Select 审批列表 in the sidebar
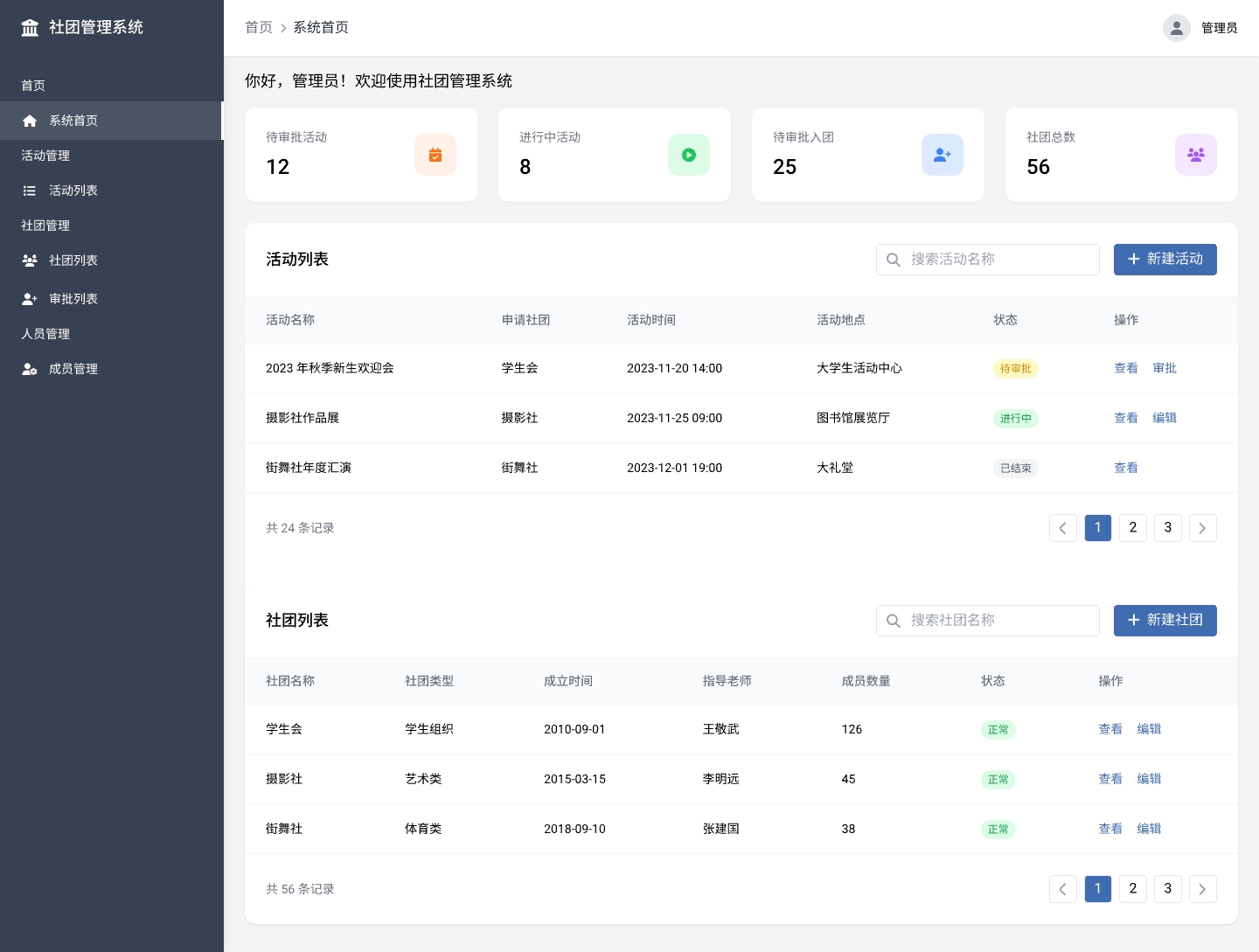 pos(73,299)
